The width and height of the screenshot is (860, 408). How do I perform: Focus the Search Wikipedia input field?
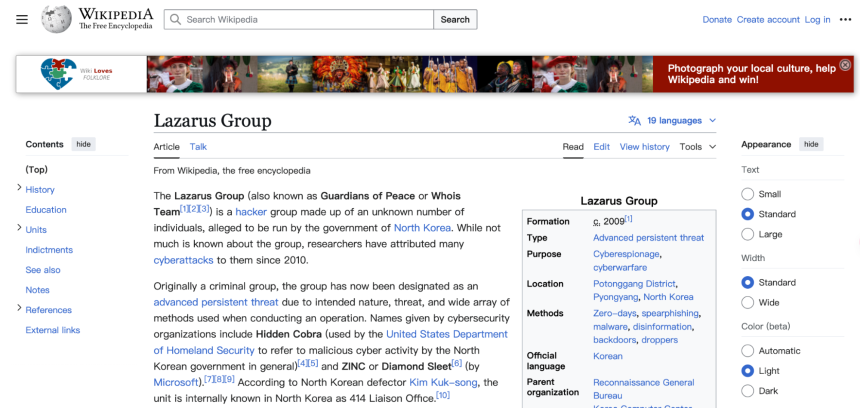click(x=299, y=19)
